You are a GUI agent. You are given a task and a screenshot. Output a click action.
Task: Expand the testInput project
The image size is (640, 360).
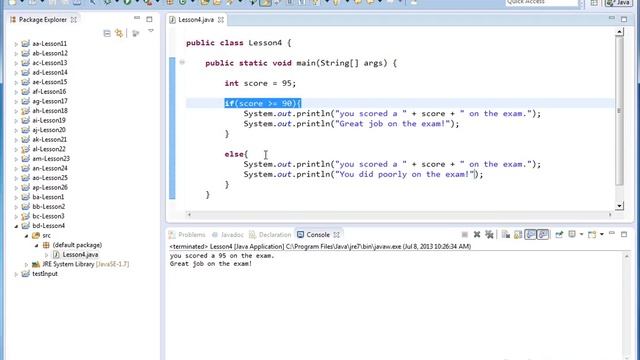[x=16, y=274]
